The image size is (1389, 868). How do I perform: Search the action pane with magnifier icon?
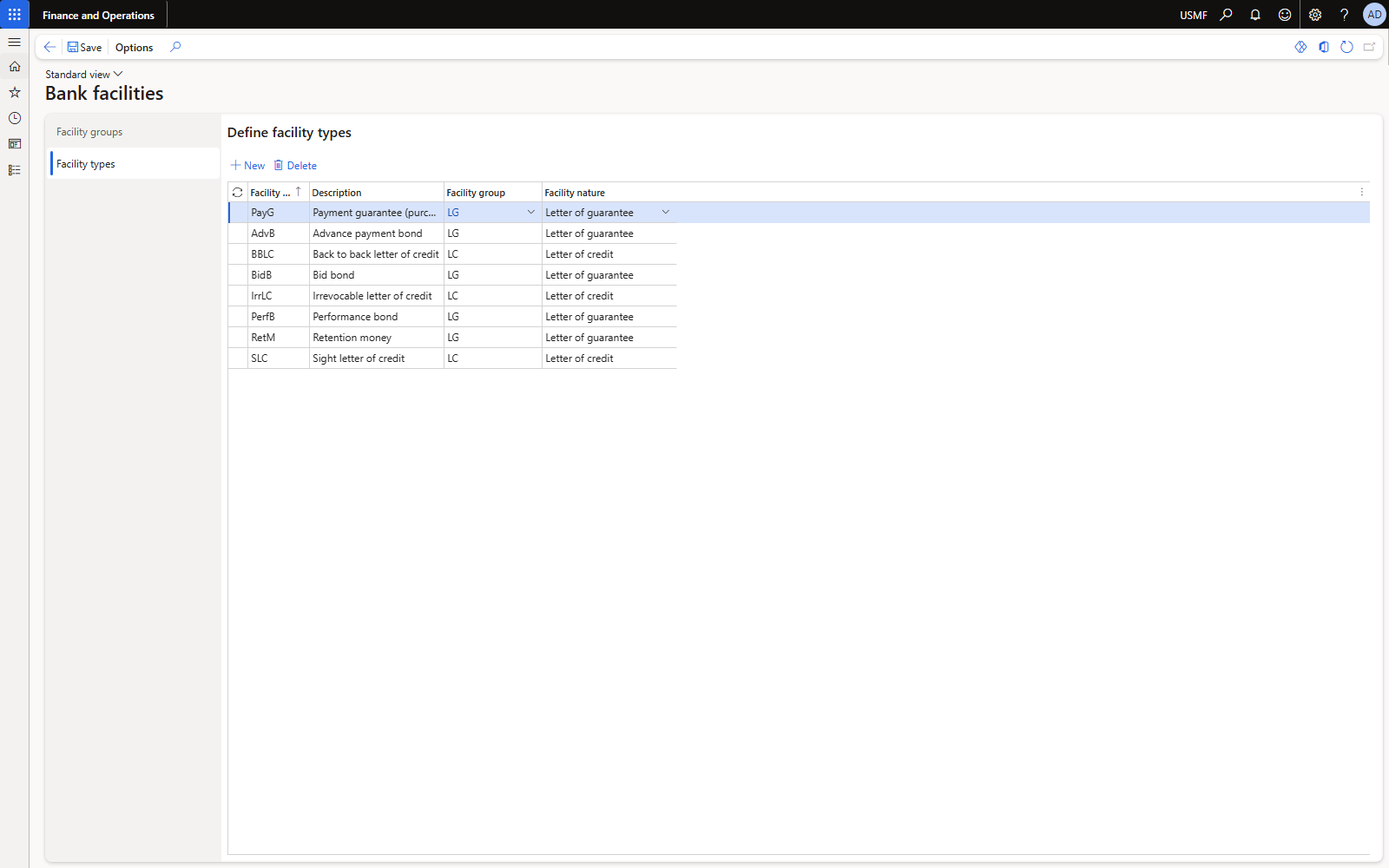[x=175, y=47]
